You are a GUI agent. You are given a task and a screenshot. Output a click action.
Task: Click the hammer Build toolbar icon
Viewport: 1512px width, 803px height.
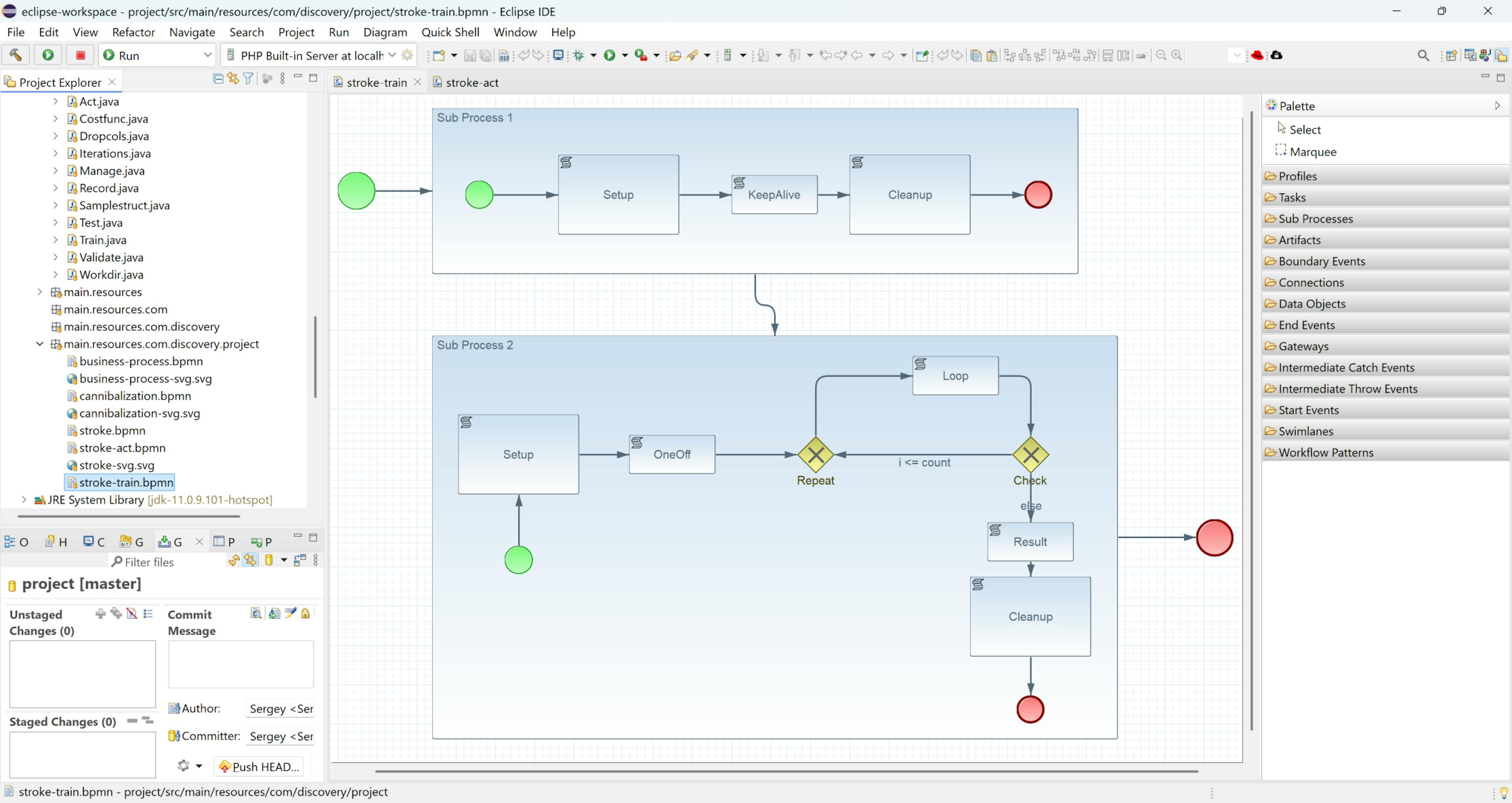coord(15,55)
